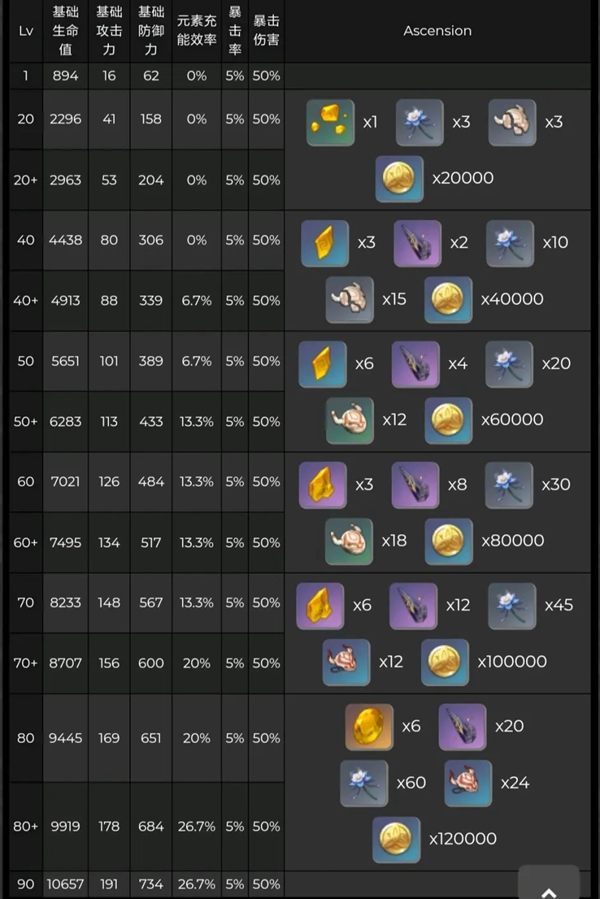Click the yellow gem sliver icon at Lv 20
Viewport: 600px width, 899px height.
coord(330,122)
